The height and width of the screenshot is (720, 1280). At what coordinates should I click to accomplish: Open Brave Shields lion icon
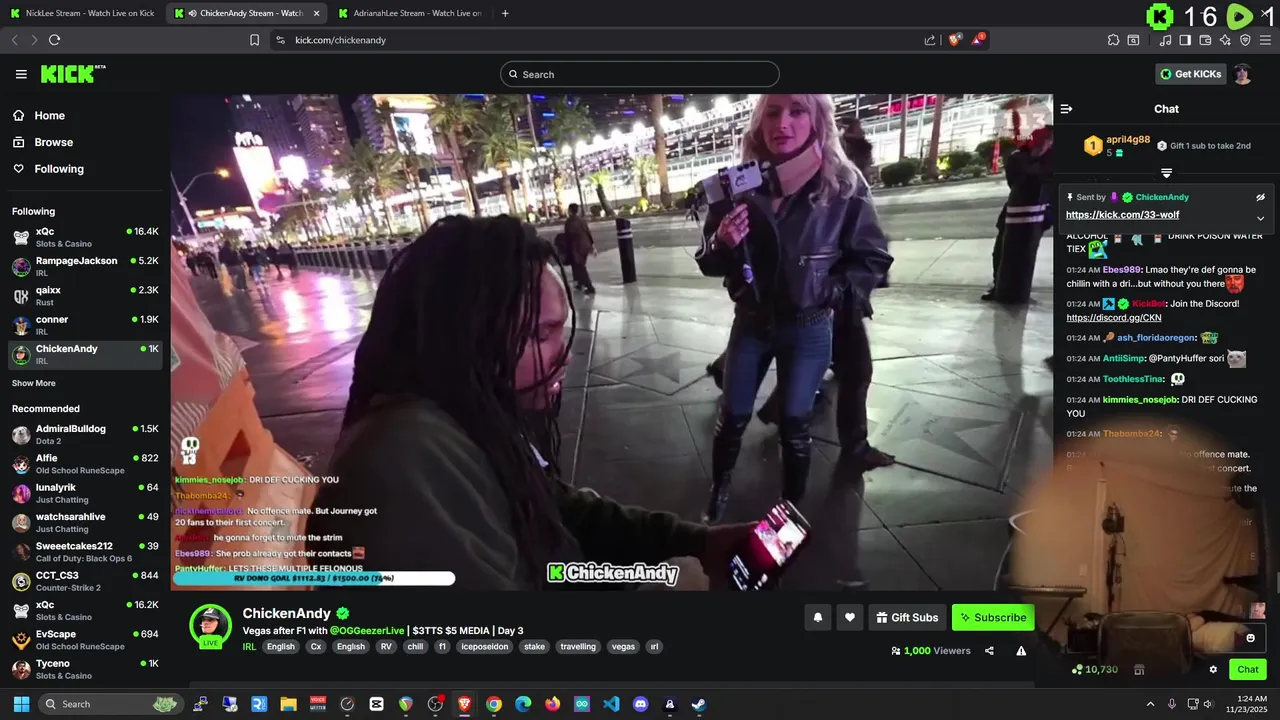(955, 40)
